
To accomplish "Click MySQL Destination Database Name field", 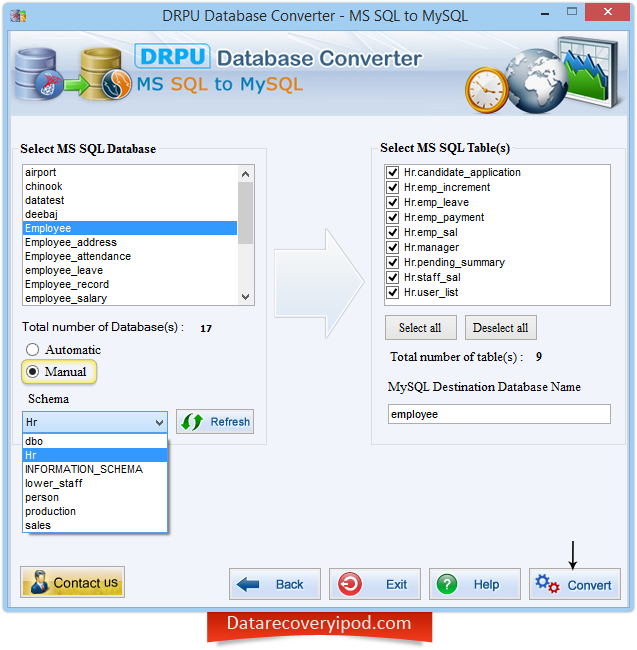I will pyautogui.click(x=499, y=414).
